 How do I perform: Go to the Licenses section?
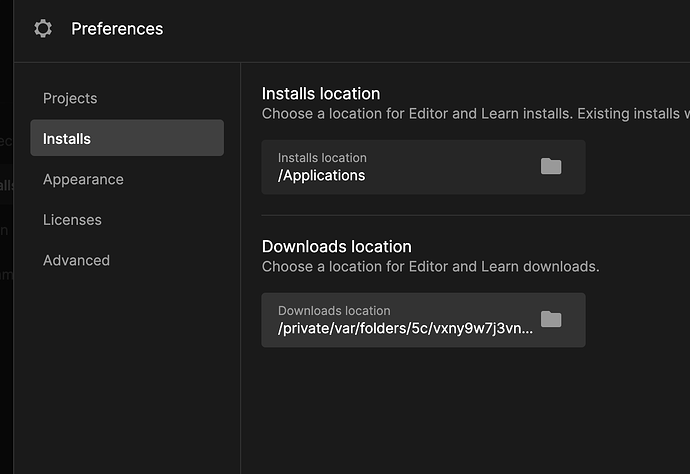[72, 219]
